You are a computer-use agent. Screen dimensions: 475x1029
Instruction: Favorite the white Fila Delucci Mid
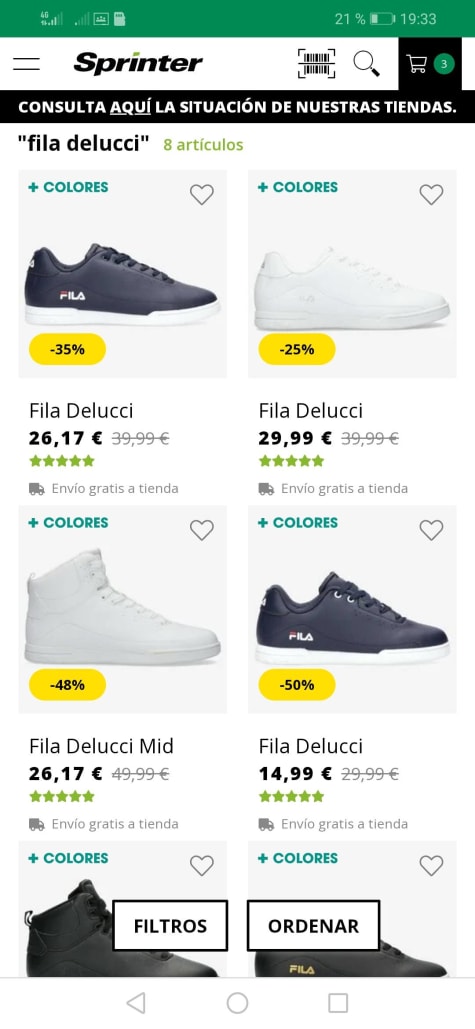202,530
